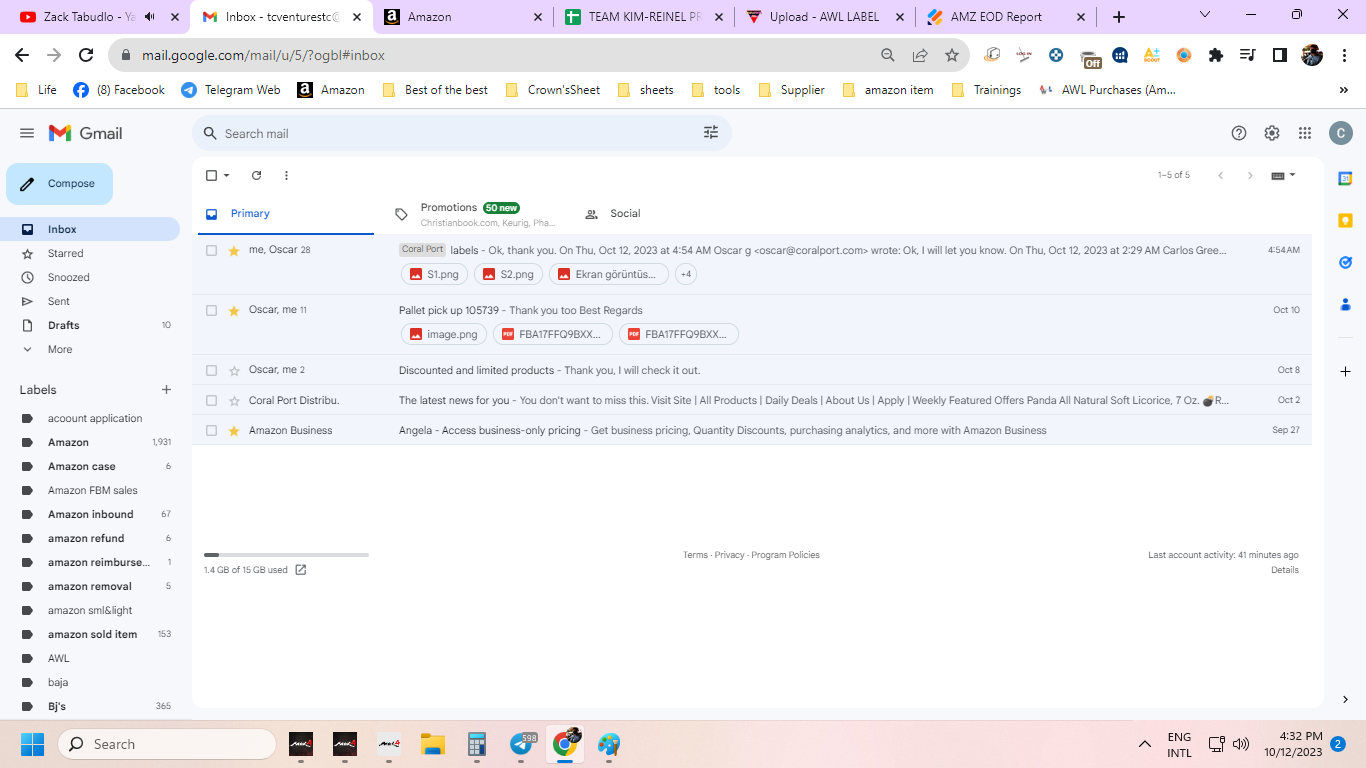
Task: Click the refresh inbox icon
Action: tap(256, 175)
